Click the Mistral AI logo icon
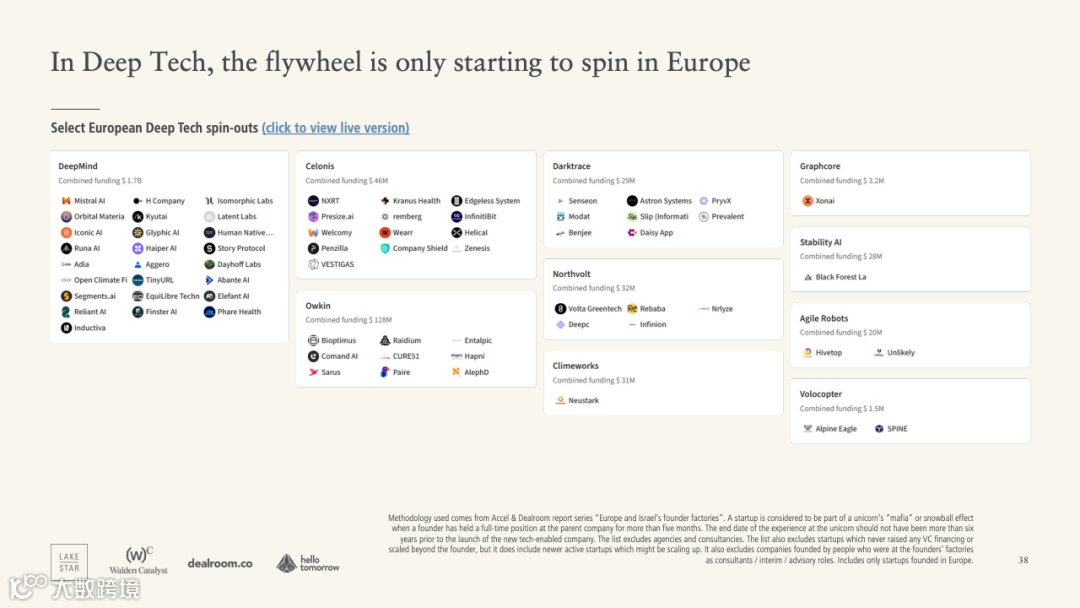 click(66, 201)
